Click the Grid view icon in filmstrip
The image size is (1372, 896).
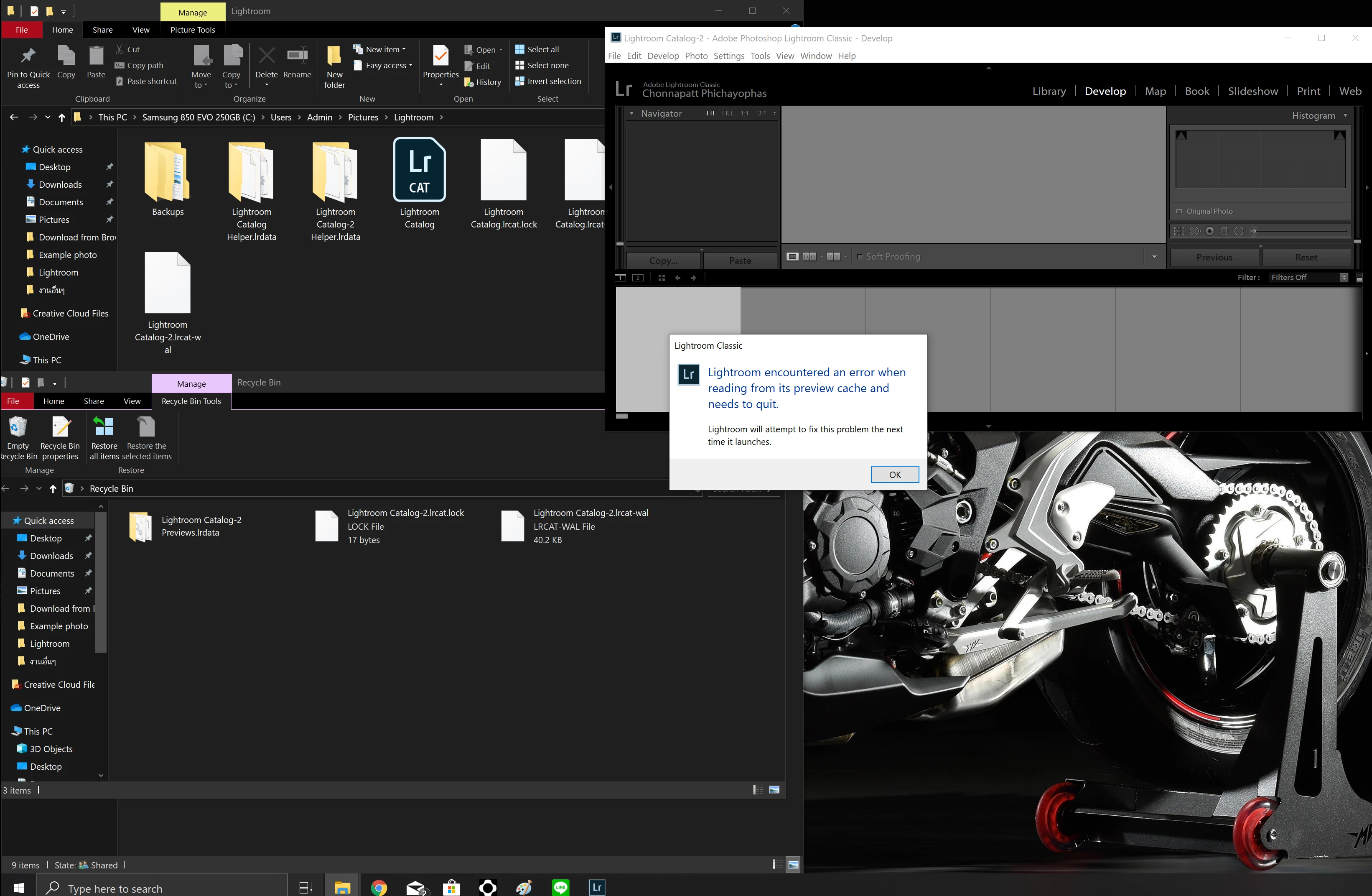click(661, 278)
